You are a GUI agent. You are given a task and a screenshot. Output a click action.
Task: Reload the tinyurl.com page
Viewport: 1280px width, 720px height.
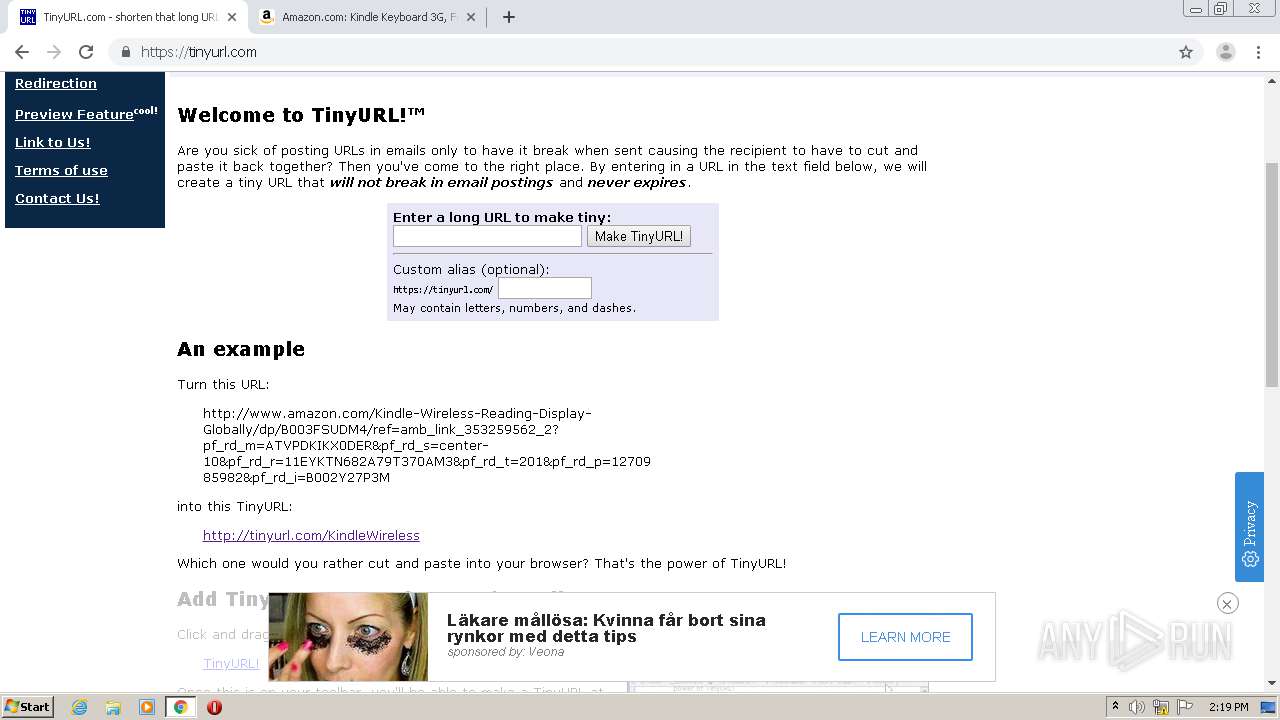click(x=86, y=52)
